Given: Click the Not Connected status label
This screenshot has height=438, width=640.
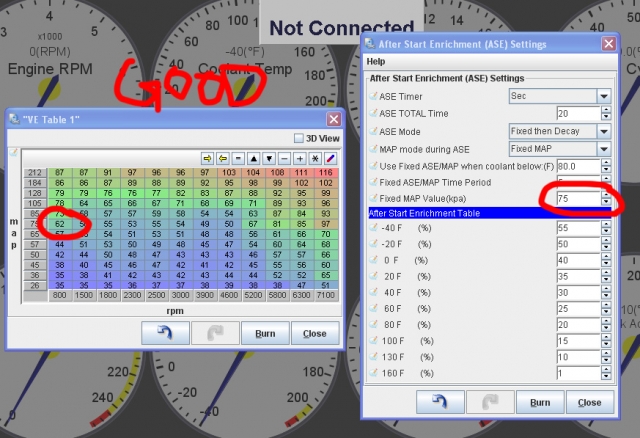Looking at the screenshot, I should coord(342,28).
